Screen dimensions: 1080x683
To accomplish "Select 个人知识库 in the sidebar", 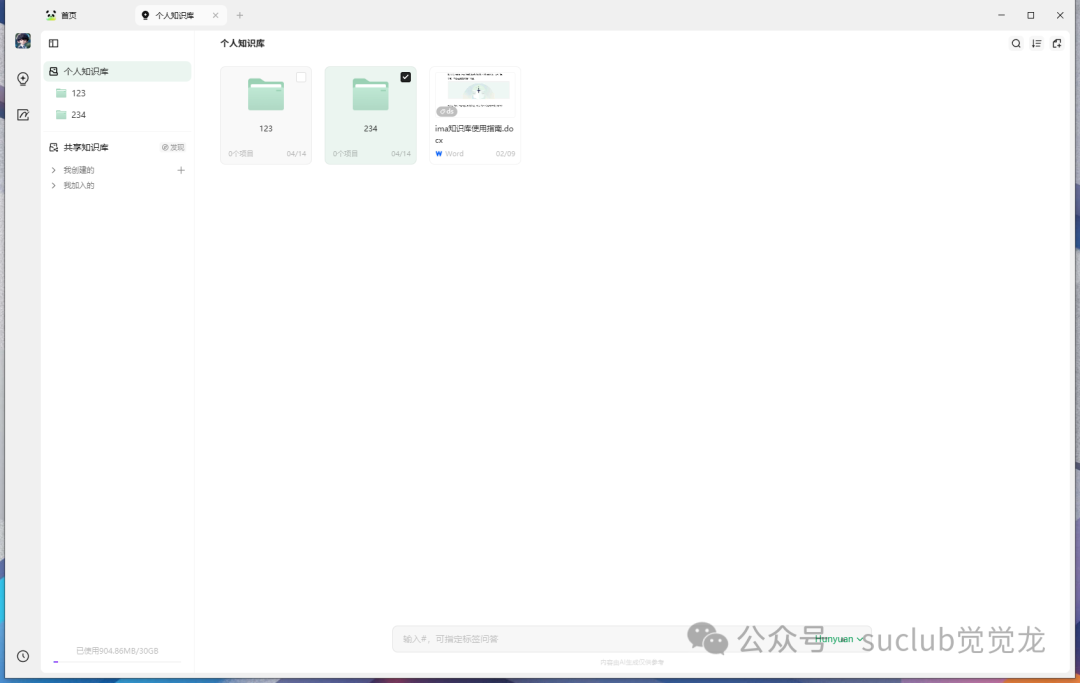I will [x=117, y=72].
